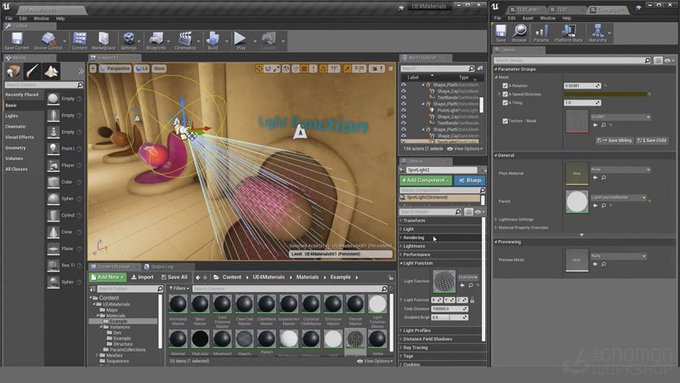Click Save All button
The width and height of the screenshot is (680, 383).
(x=174, y=277)
